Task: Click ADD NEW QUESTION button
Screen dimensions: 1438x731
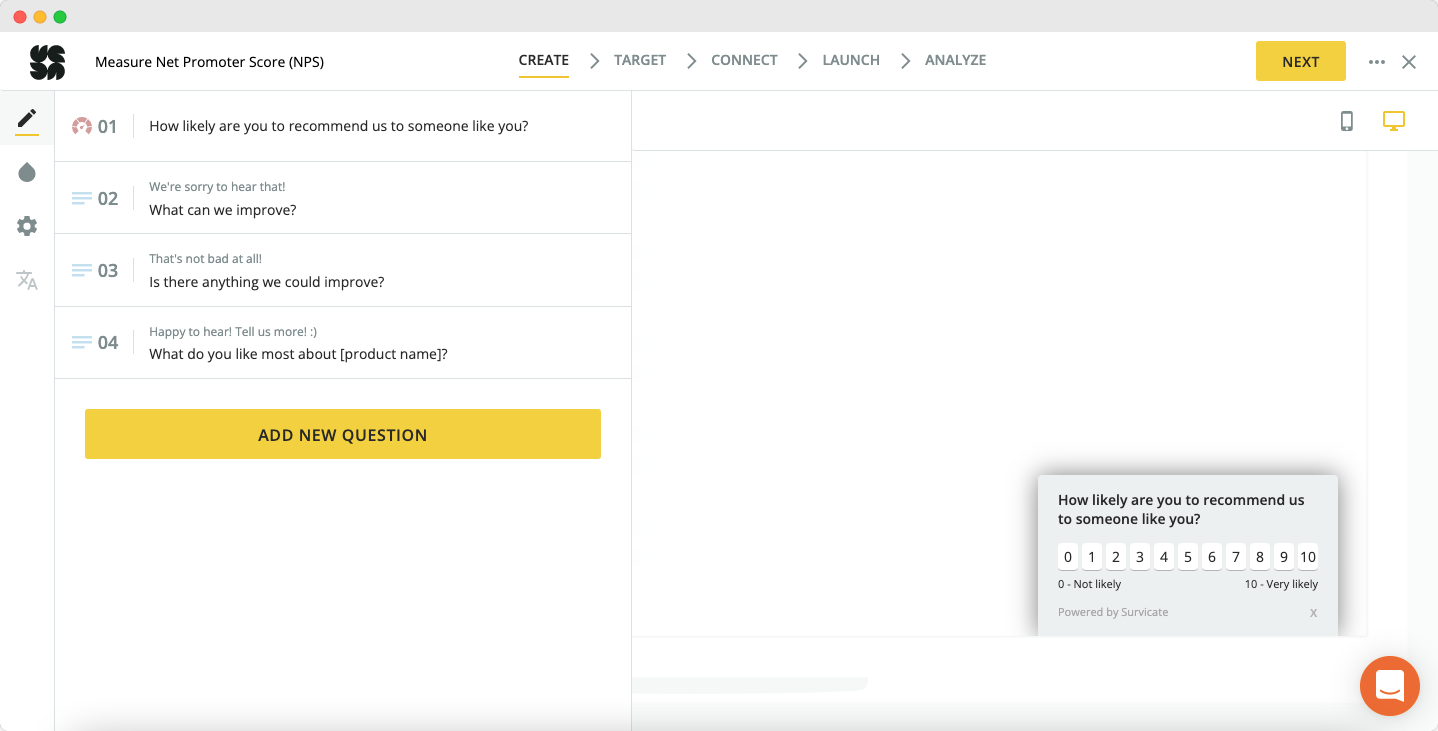Action: click(343, 434)
